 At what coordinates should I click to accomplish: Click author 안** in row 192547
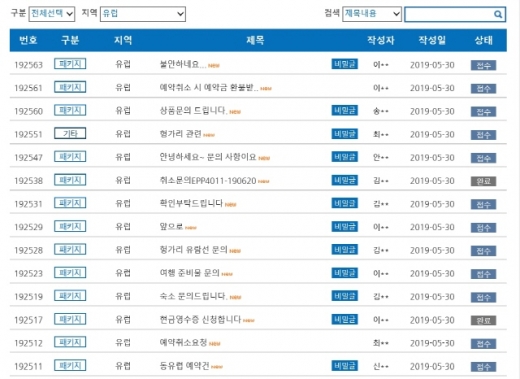pos(381,157)
